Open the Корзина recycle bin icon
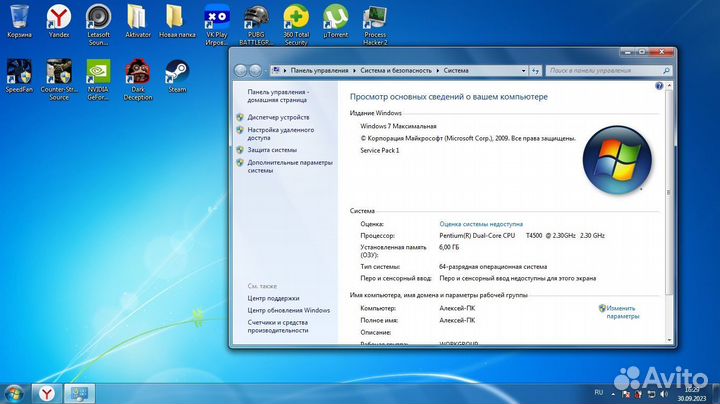 [x=19, y=22]
